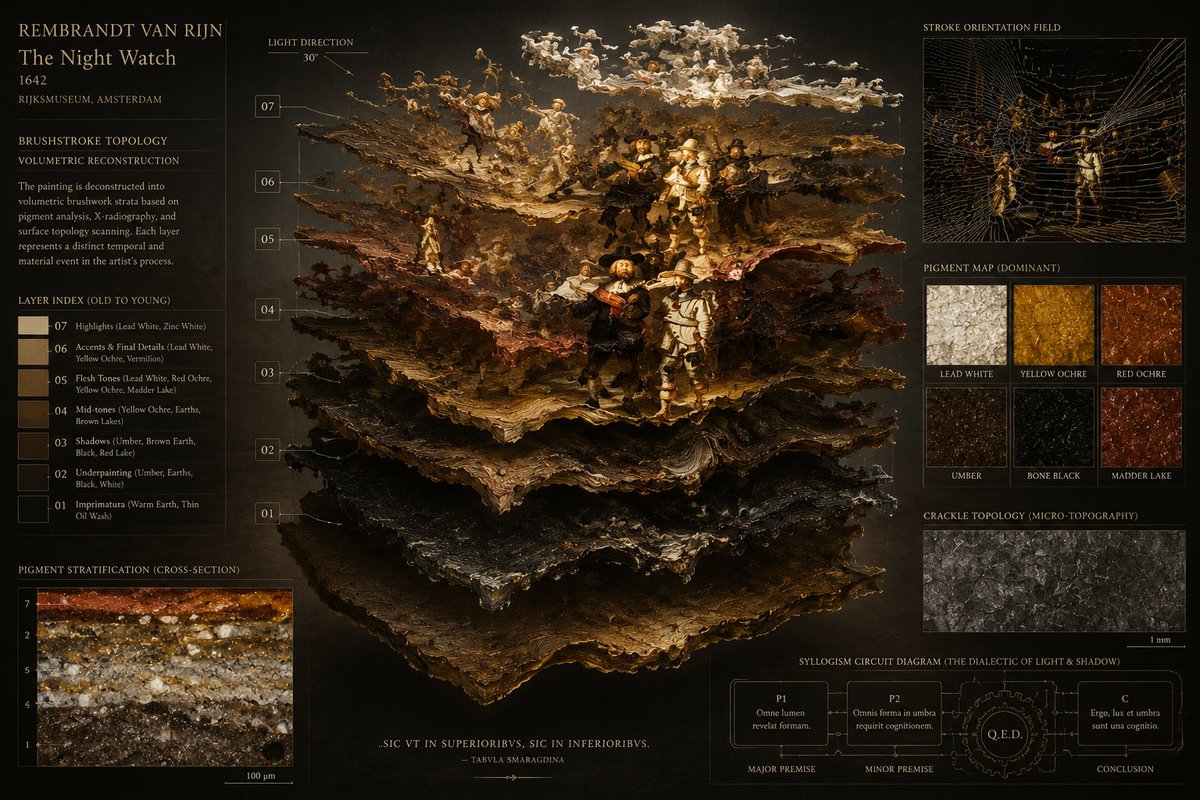Click the 05 layer callout box beside the stack
This screenshot has height=800, width=1200.
tap(267, 239)
